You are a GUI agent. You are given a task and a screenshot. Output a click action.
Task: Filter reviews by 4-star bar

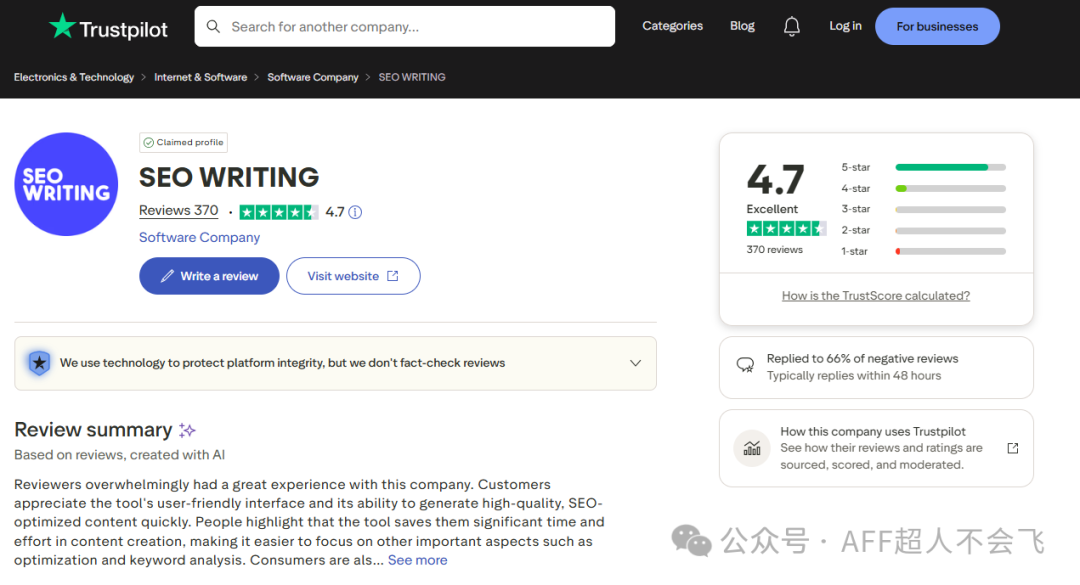point(951,188)
